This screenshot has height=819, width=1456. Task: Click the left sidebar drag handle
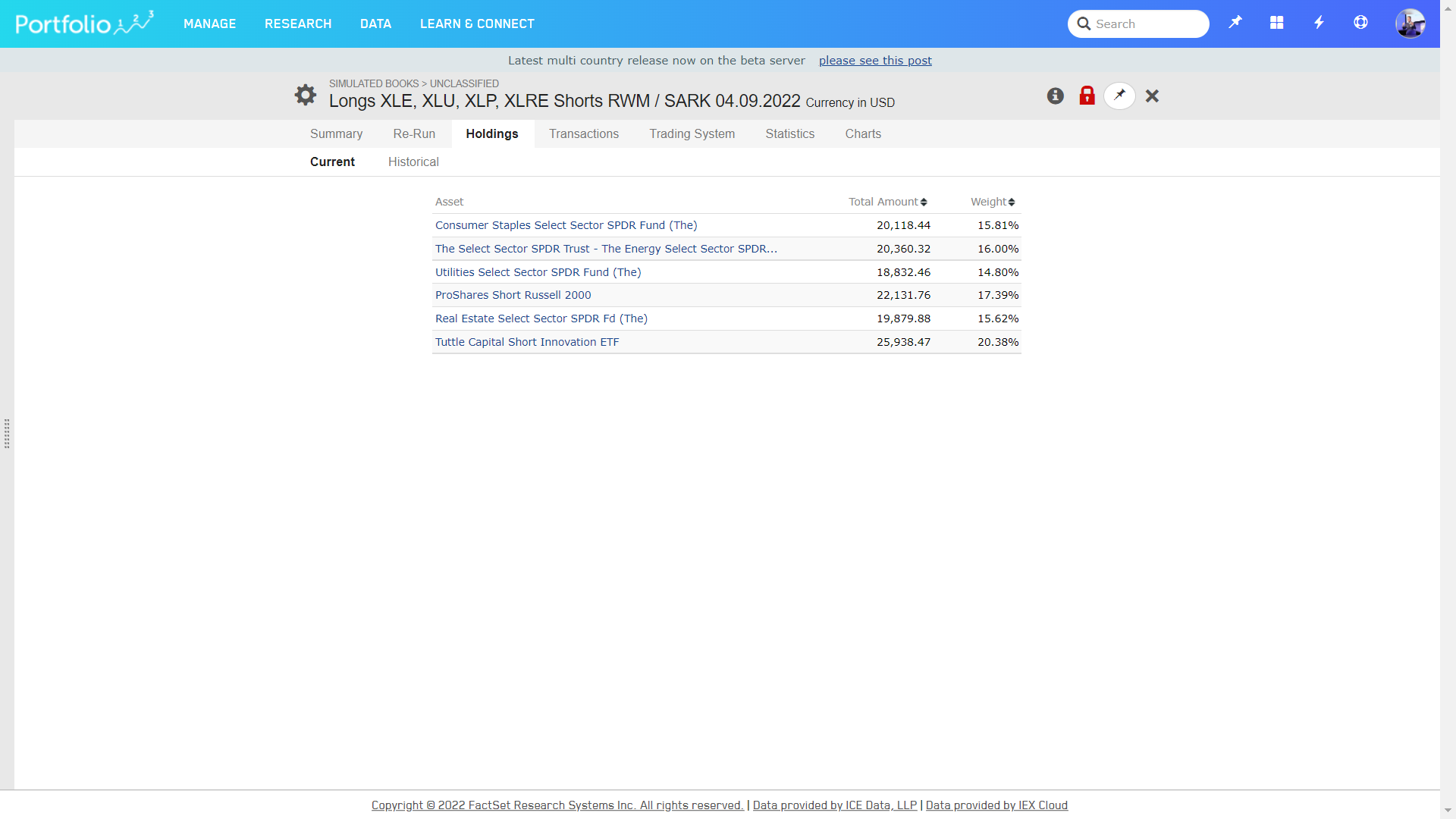[x=7, y=433]
